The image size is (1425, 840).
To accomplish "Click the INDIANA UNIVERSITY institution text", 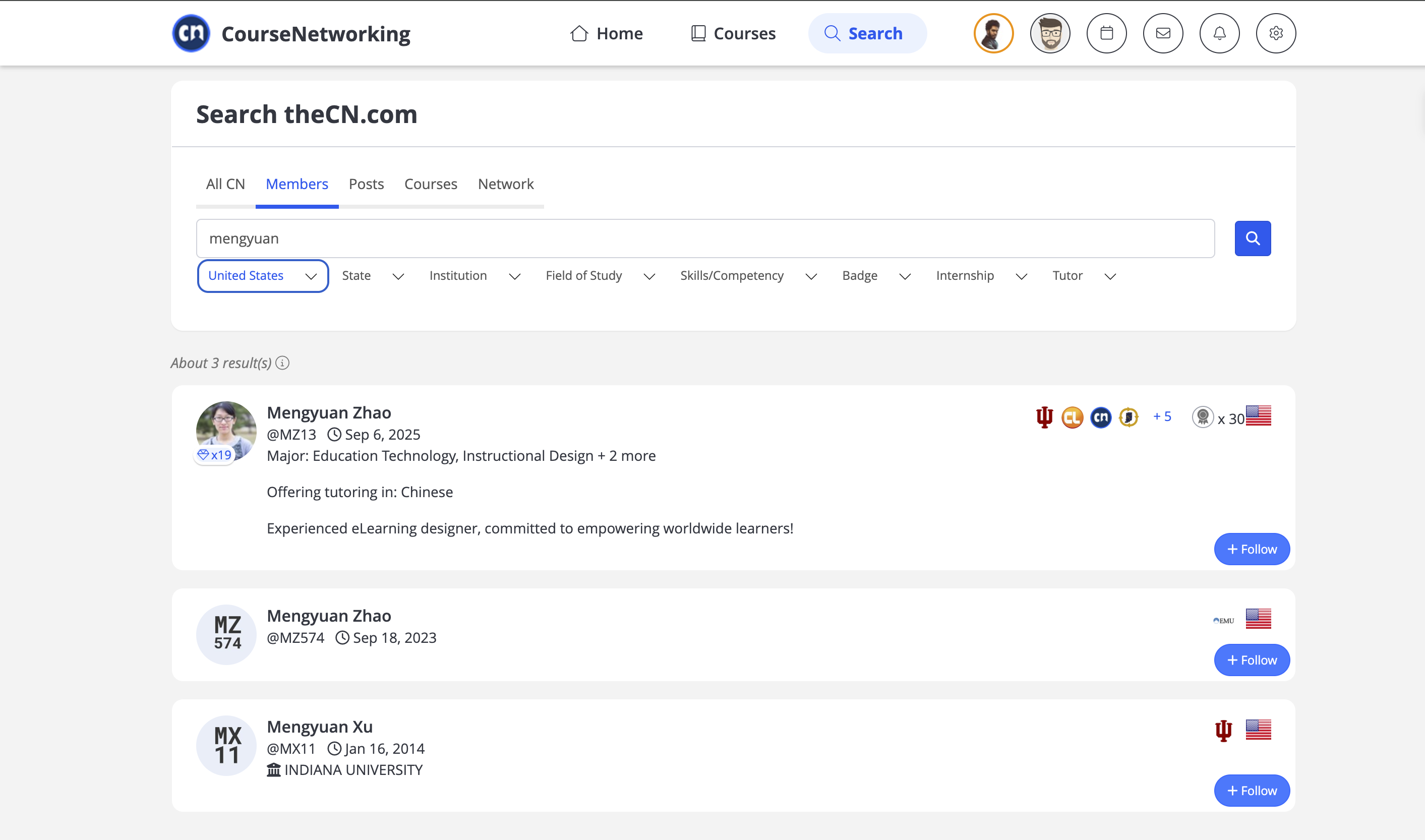I will click(x=353, y=770).
